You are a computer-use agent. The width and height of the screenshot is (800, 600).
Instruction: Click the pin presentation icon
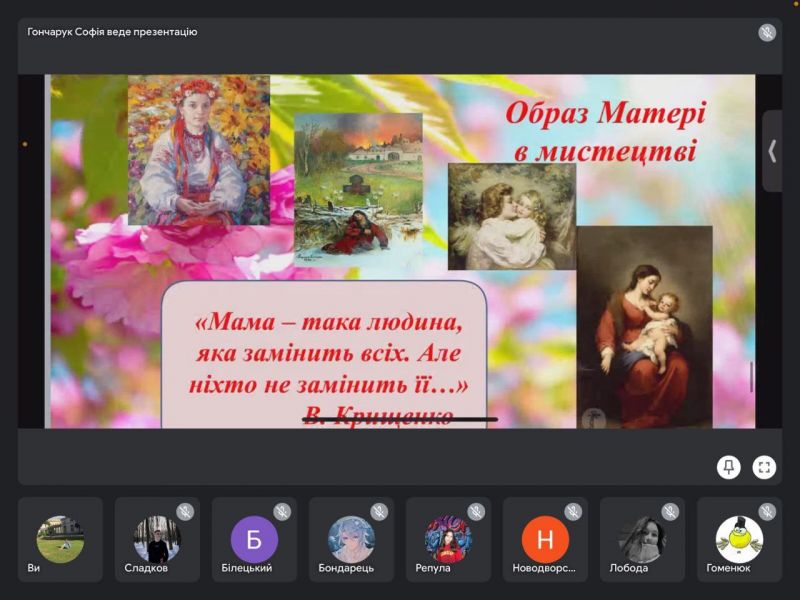click(x=729, y=467)
